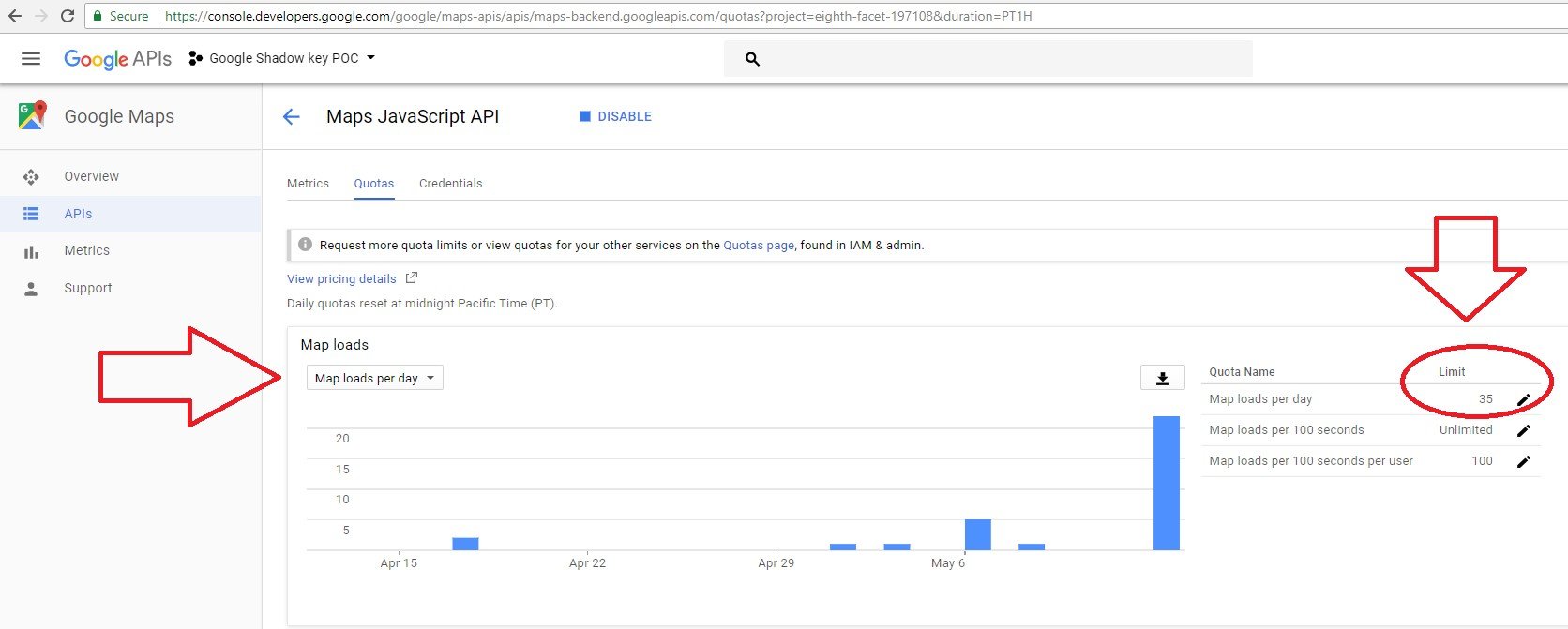Click the green Secure padlock icon
Image resolution: width=1568 pixels, height=629 pixels.
pos(98,16)
